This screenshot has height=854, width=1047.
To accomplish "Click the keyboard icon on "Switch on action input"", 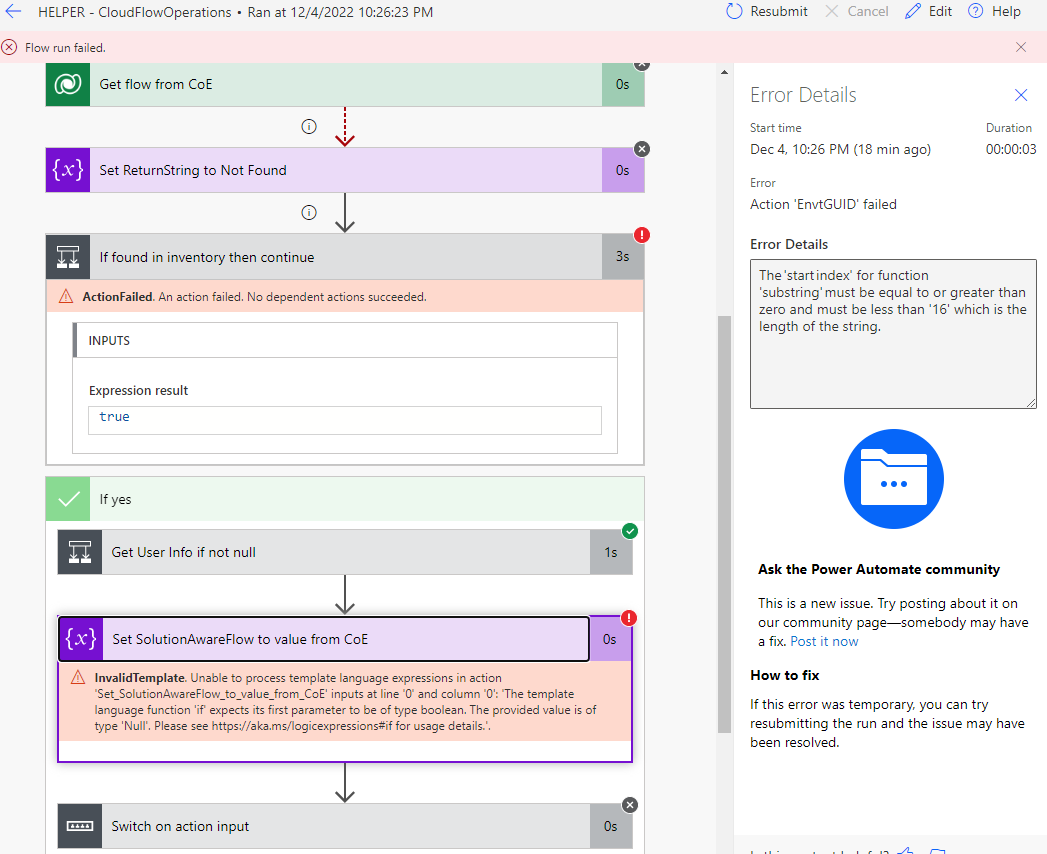I will (x=80, y=825).
